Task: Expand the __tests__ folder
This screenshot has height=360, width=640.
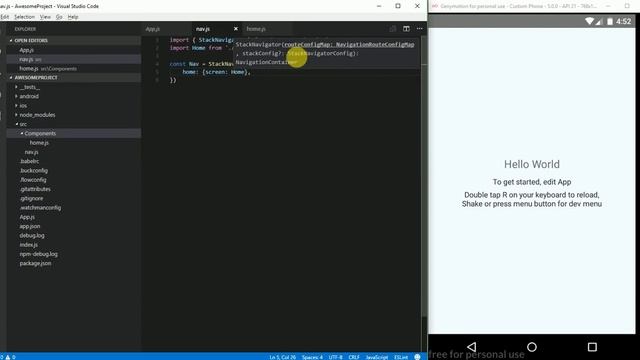Action: [x=29, y=87]
